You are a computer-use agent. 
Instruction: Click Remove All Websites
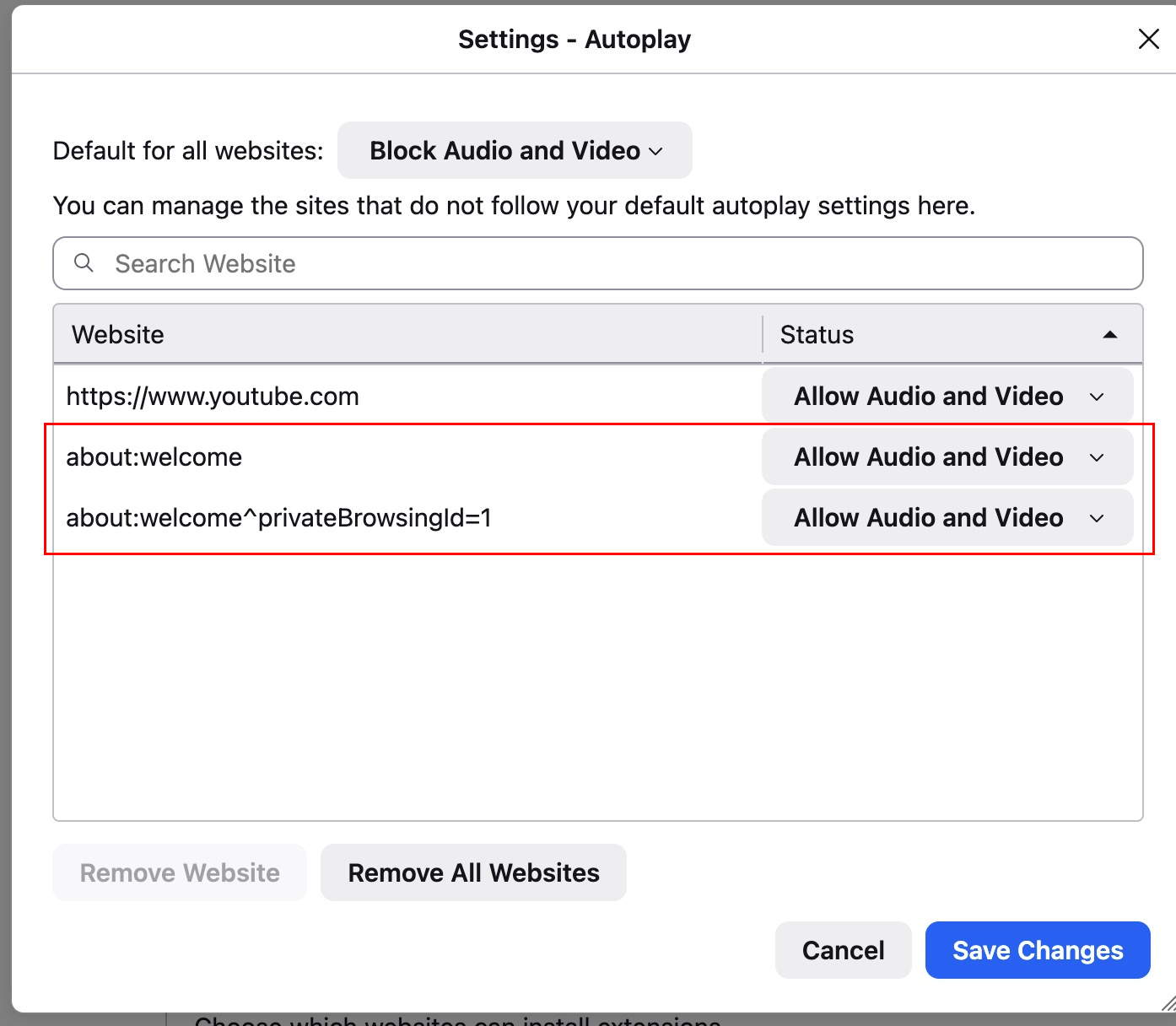click(x=473, y=872)
